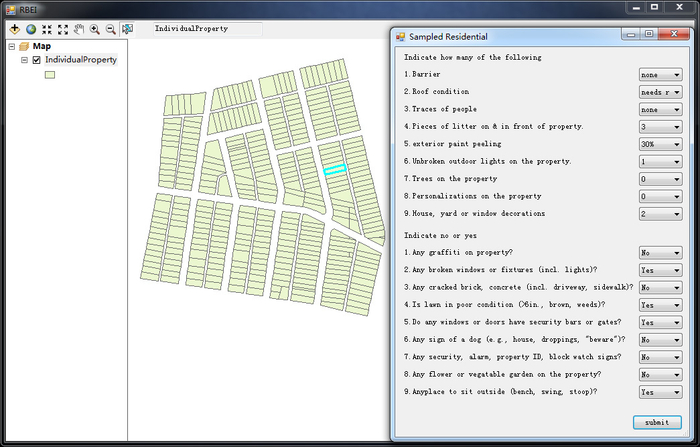
Task: Select the fixed zoom in arrows icon
Action: pos(46,30)
